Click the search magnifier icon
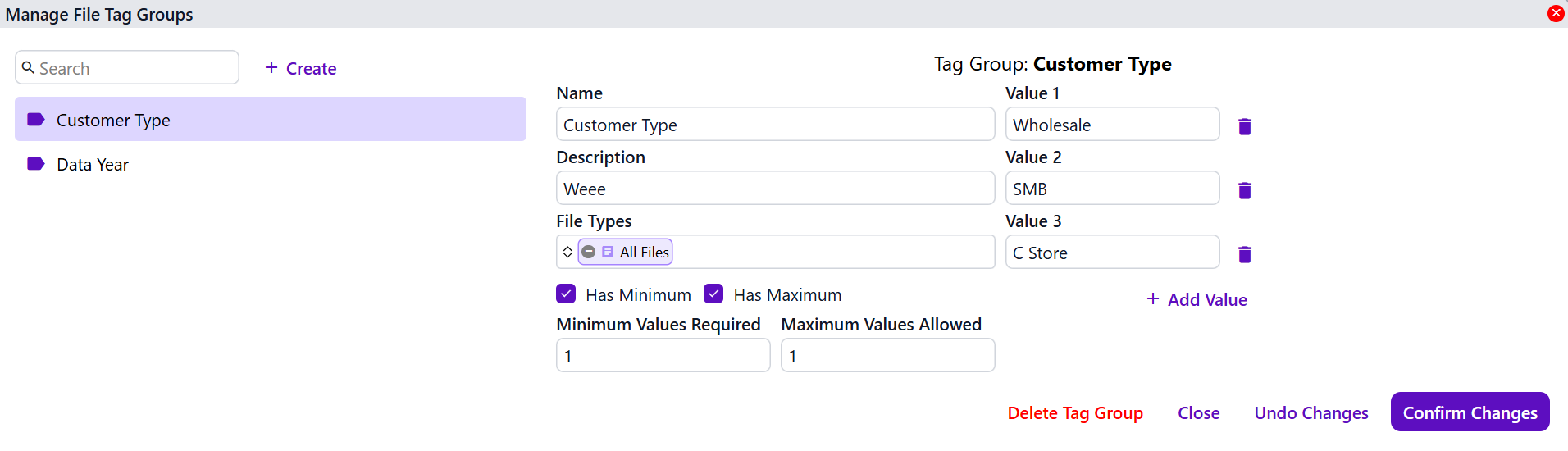The image size is (1568, 451). coord(28,68)
